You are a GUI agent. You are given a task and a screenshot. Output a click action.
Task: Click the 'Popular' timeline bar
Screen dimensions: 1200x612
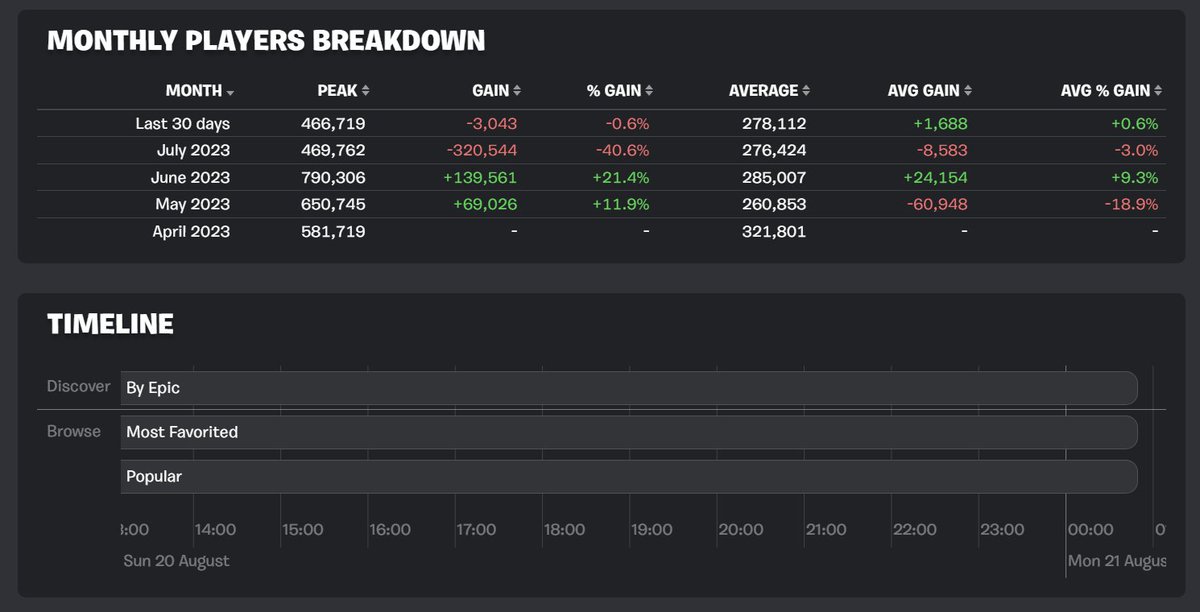628,476
